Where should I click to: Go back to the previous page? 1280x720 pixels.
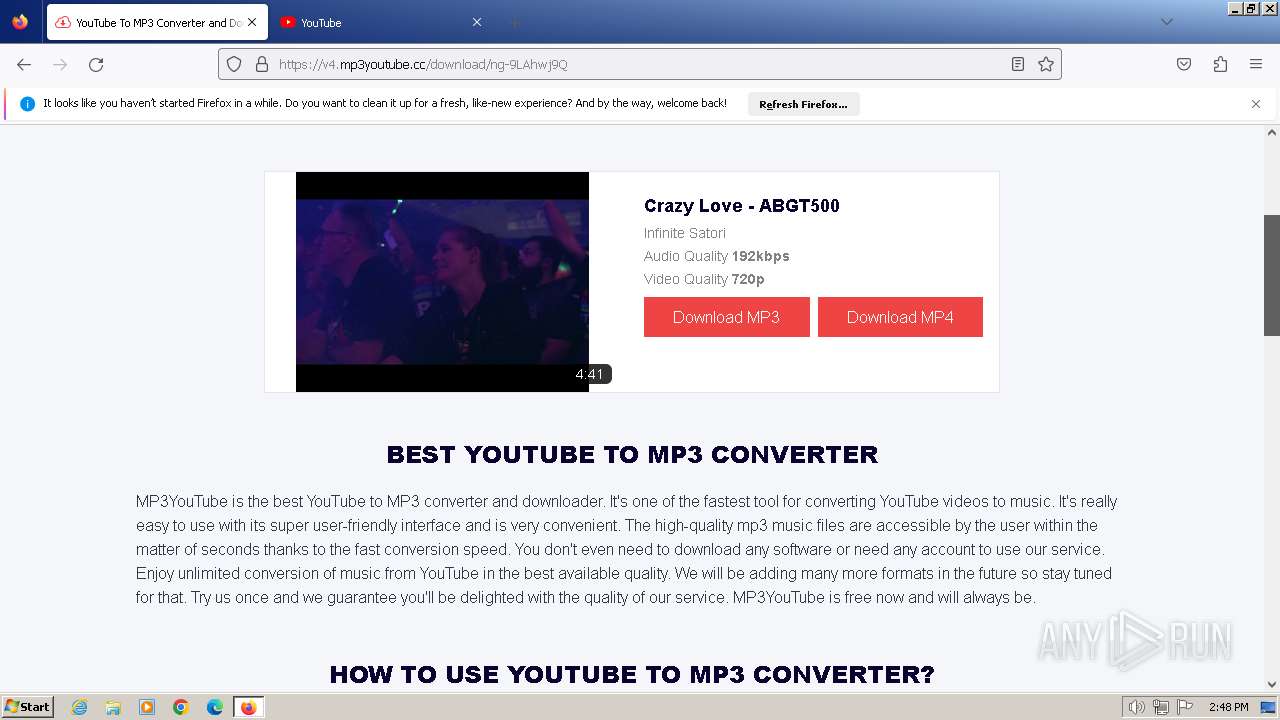[24, 64]
